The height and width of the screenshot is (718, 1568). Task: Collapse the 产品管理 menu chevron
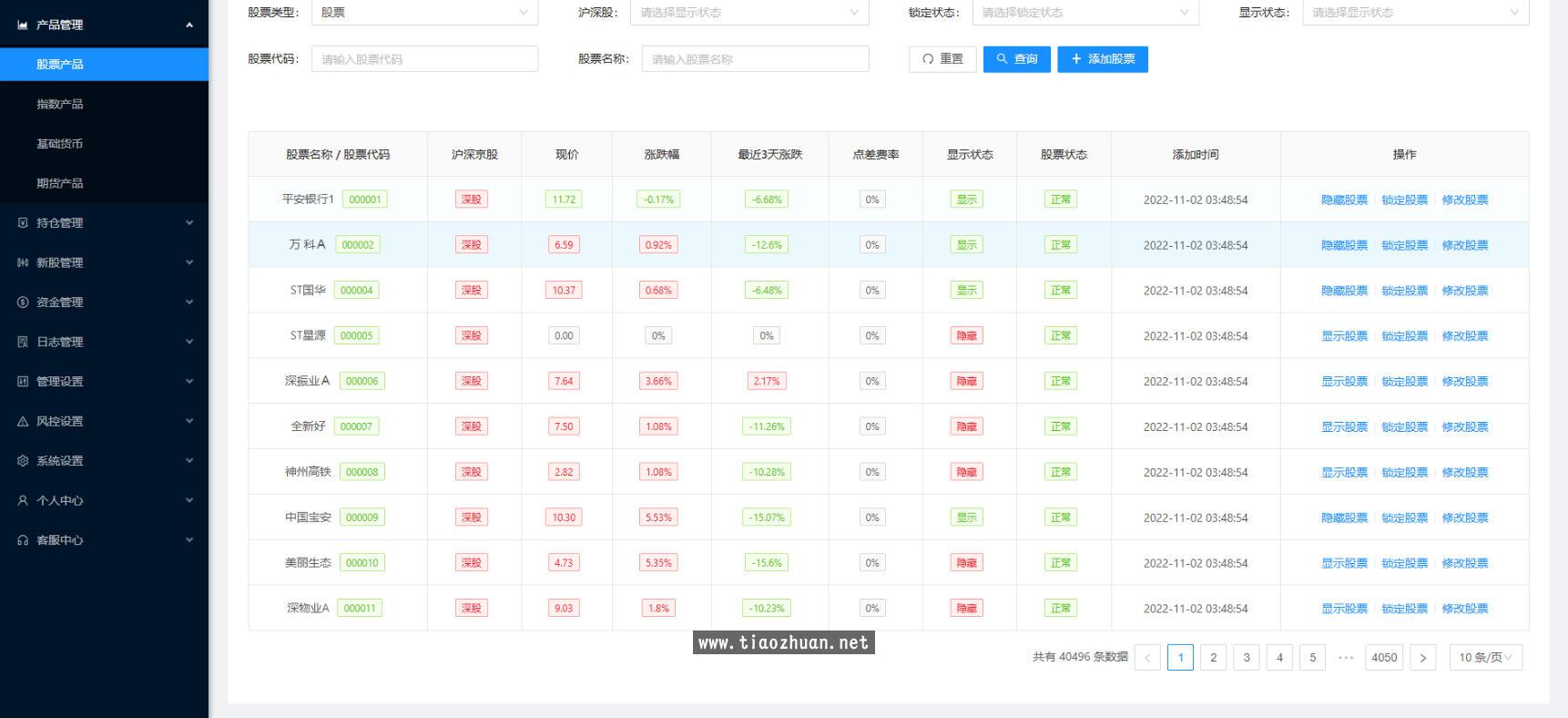[189, 25]
